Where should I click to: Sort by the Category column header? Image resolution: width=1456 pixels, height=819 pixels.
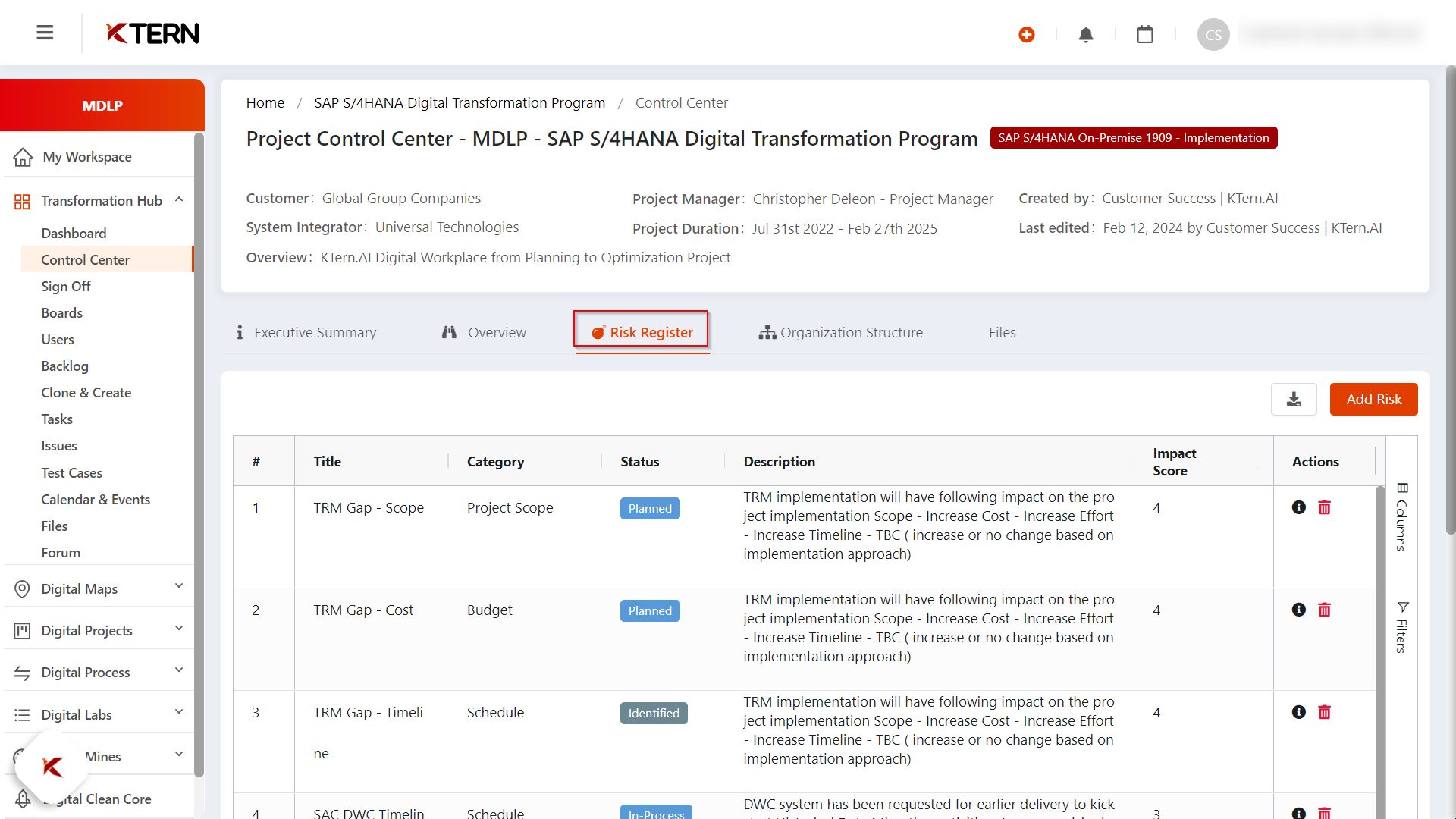point(495,461)
